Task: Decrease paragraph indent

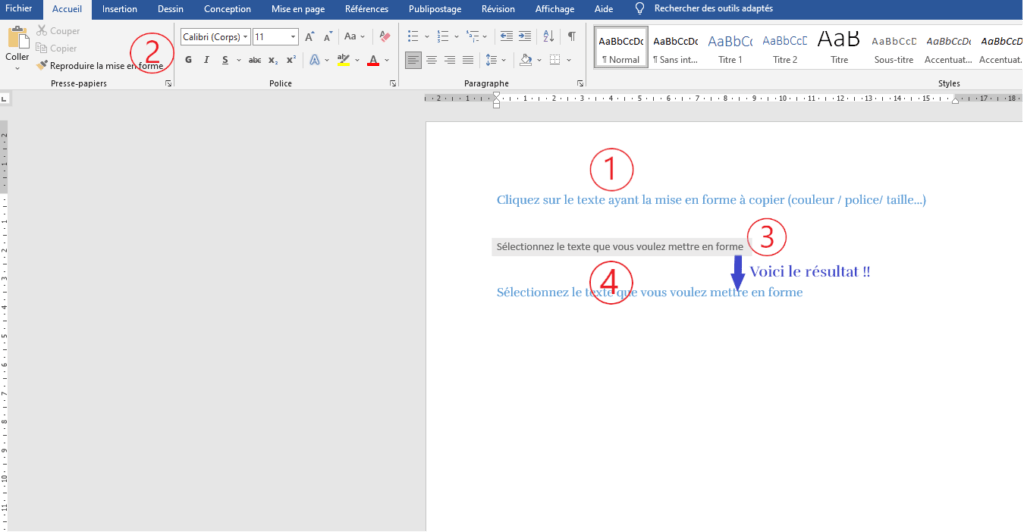Action: tap(506, 37)
